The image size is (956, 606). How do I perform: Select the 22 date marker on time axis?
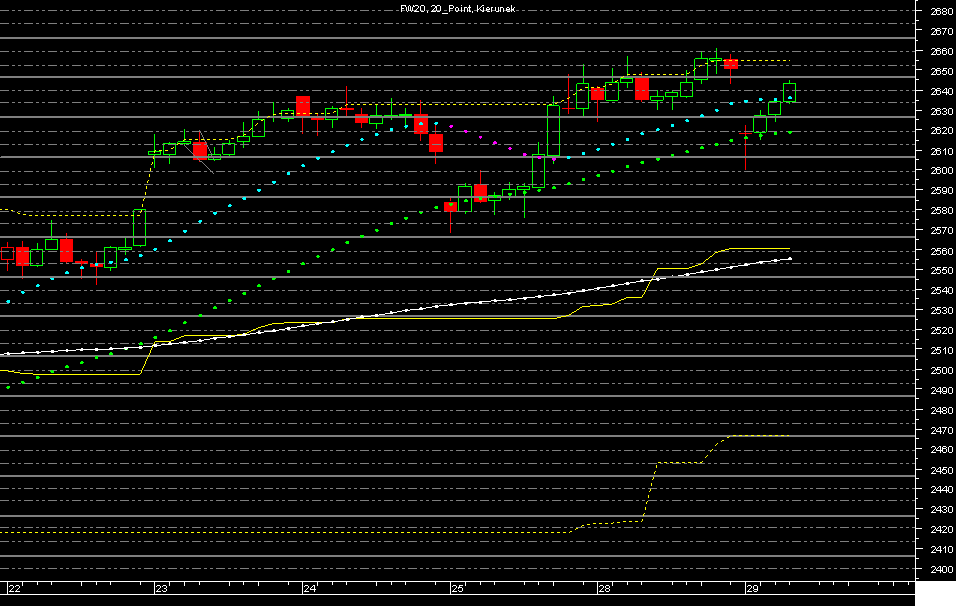click(14, 588)
